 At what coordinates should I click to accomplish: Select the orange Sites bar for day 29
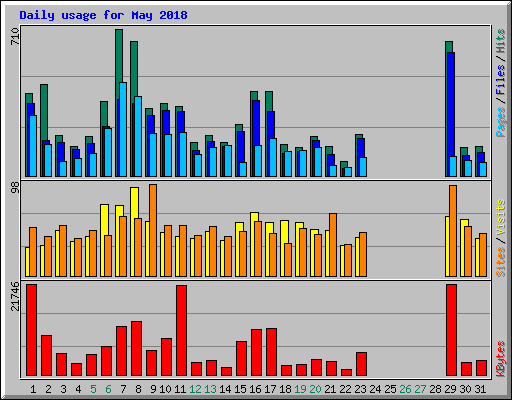point(453,231)
